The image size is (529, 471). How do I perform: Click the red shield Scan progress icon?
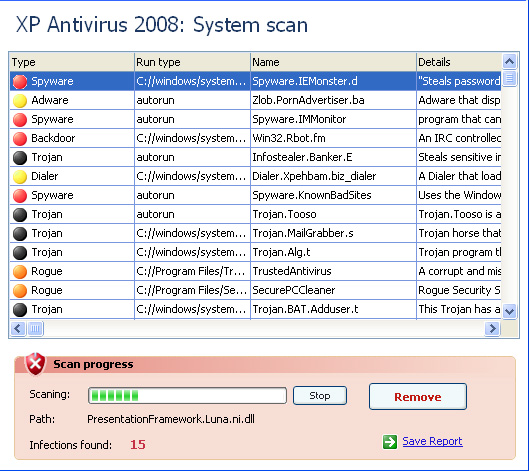pos(35,364)
